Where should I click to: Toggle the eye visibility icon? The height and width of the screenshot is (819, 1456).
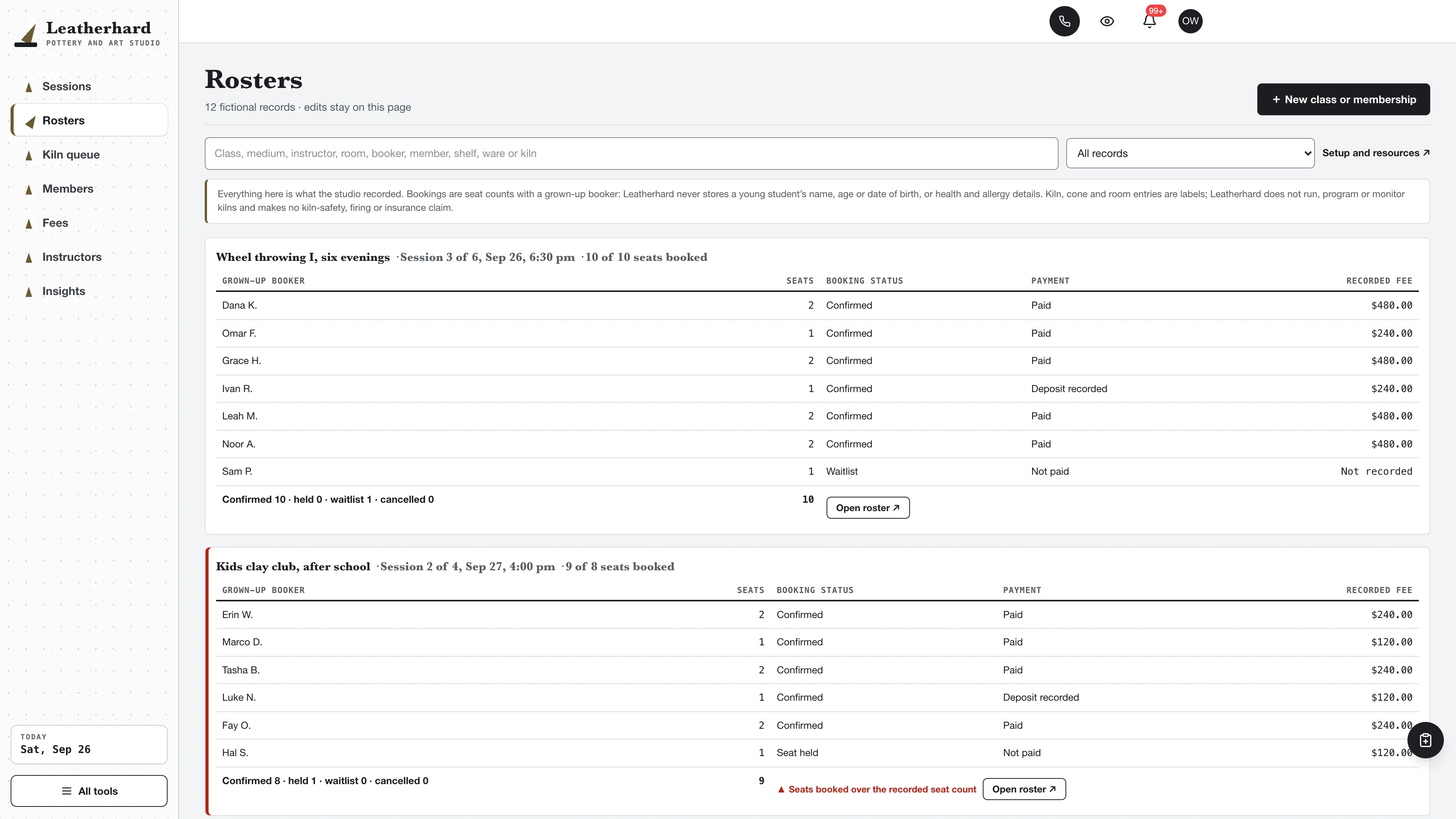click(x=1107, y=21)
